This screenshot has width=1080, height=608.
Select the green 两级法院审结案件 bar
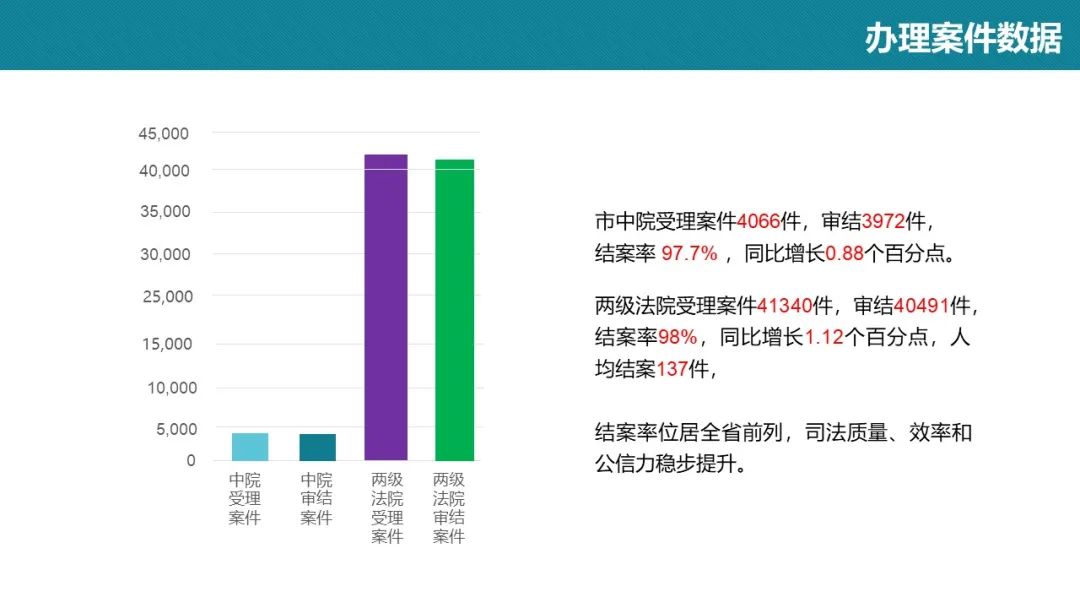[455, 310]
